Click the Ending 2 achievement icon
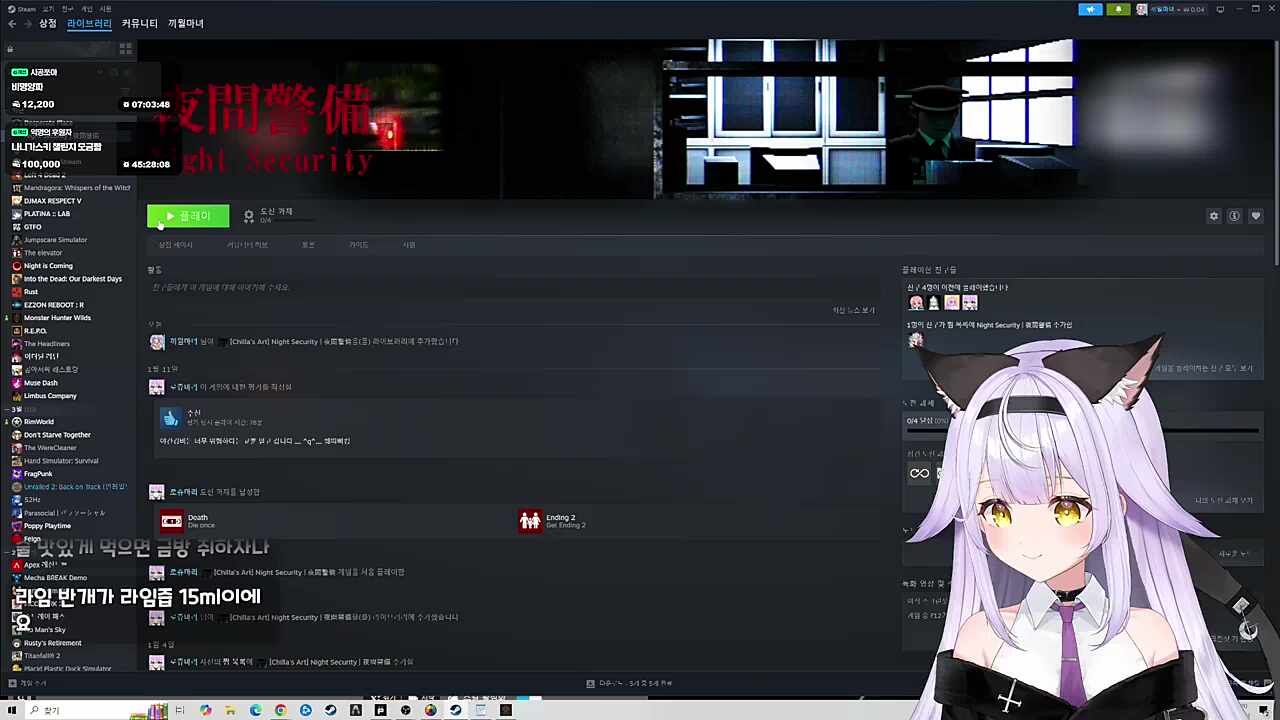 point(530,521)
